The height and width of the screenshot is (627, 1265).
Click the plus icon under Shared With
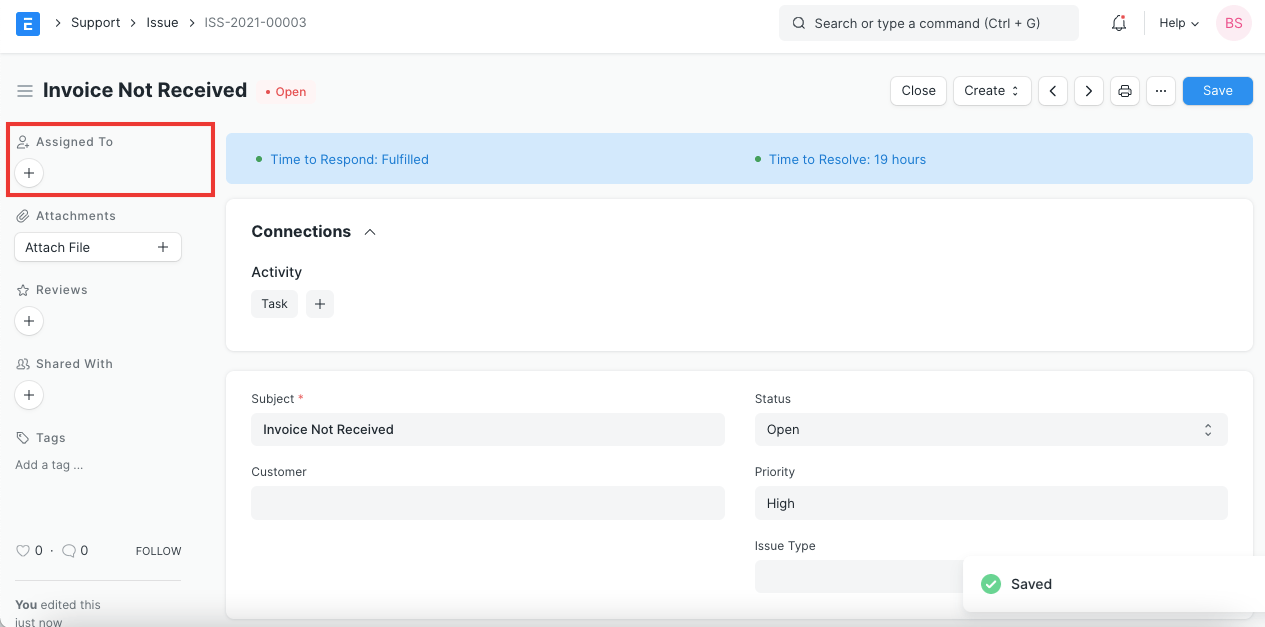pos(28,395)
